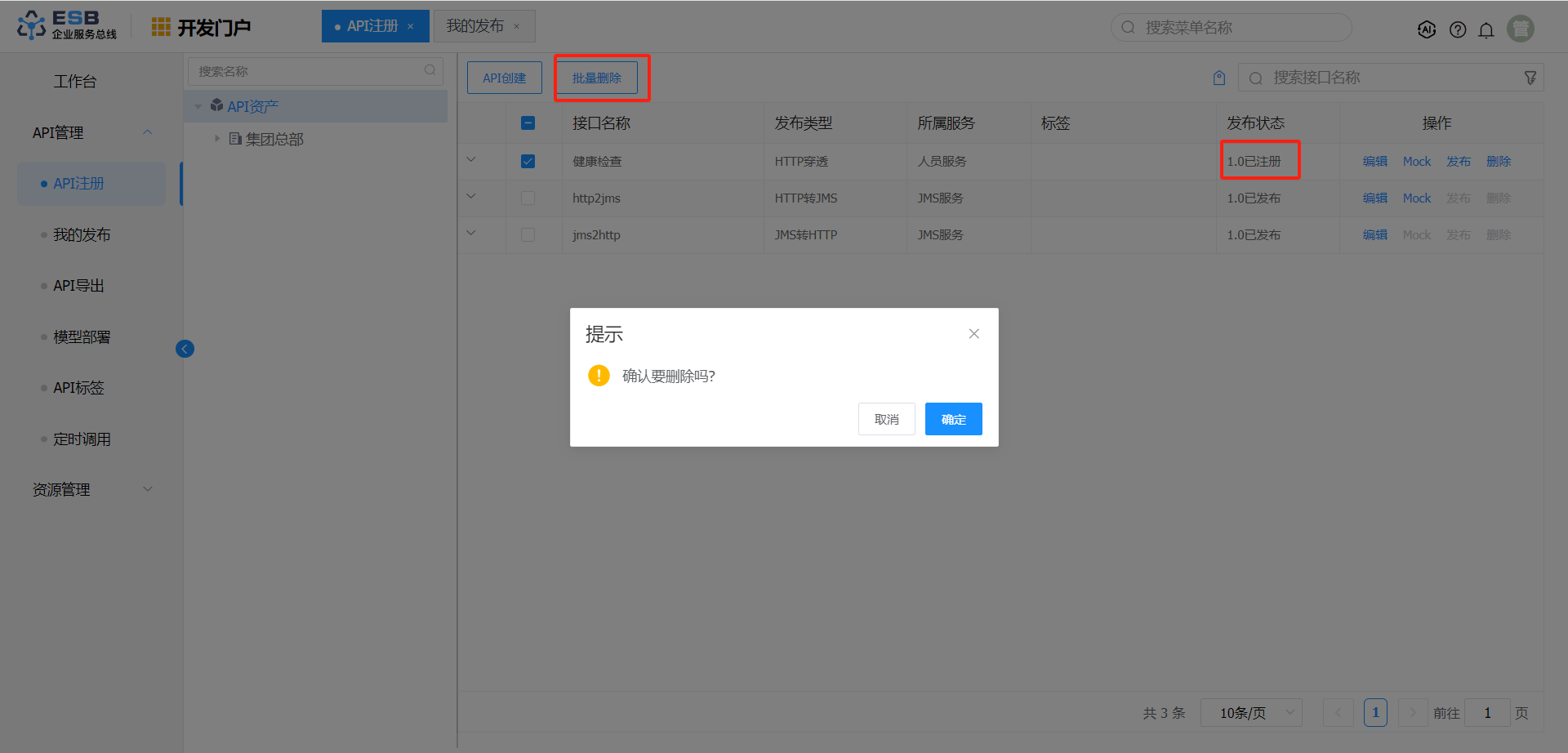Image resolution: width=1568 pixels, height=753 pixels.
Task: Click the previous page arrow
Action: 1338,713
